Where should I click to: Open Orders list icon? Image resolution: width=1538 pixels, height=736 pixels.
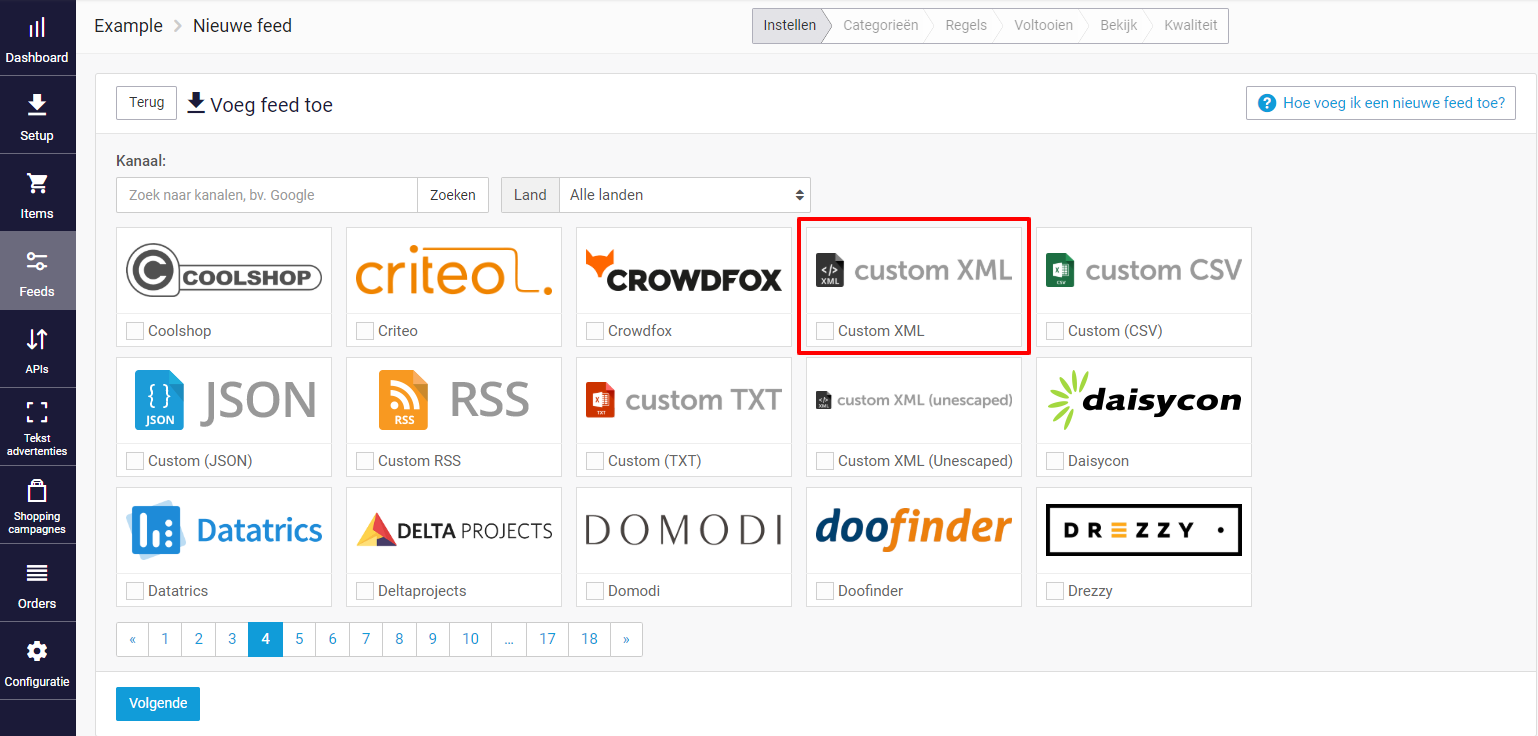37,573
